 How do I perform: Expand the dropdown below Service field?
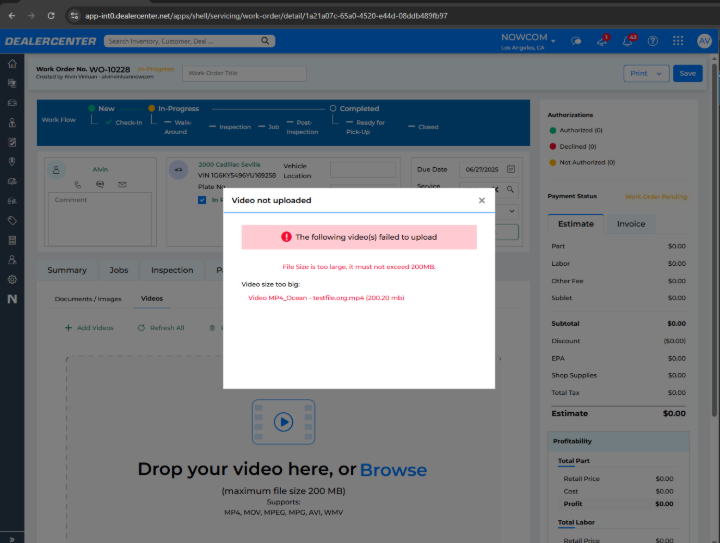pos(512,211)
